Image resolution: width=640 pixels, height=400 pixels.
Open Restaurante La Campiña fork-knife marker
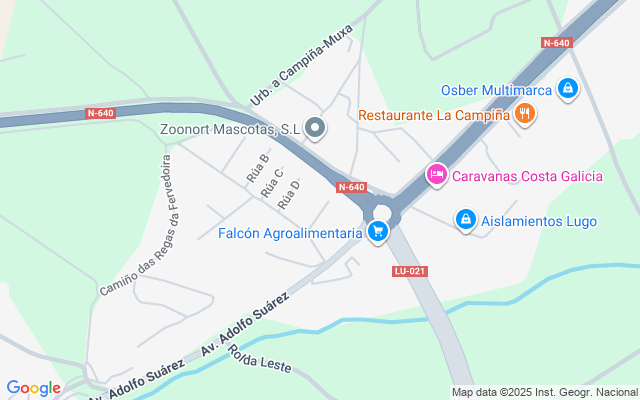pos(524,114)
